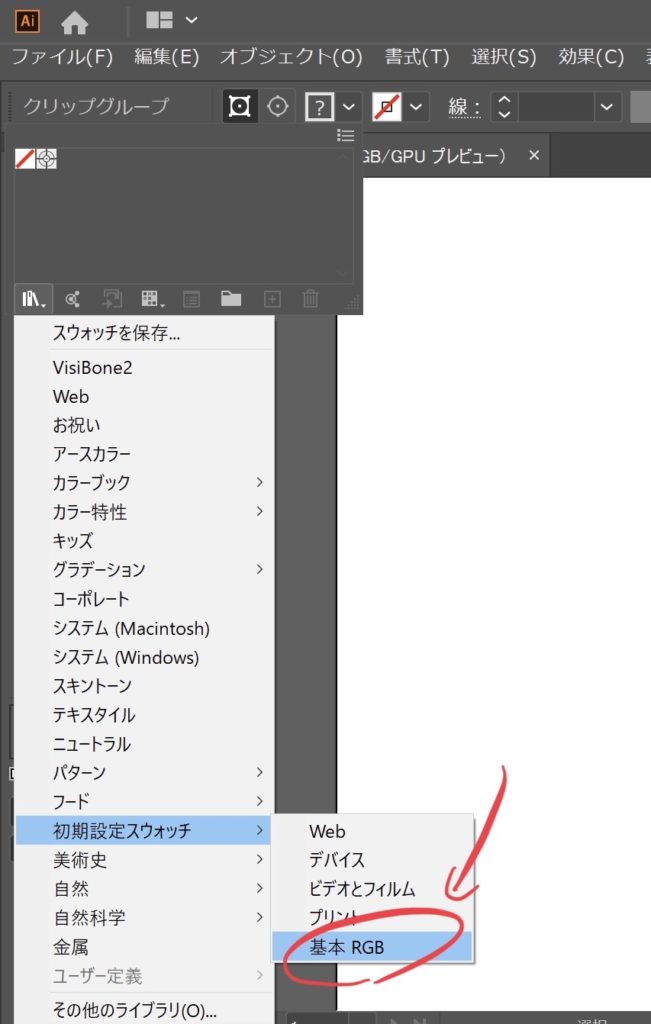The width and height of the screenshot is (651, 1024).
Task: Select システム (Windows) library
Action: (x=144, y=657)
